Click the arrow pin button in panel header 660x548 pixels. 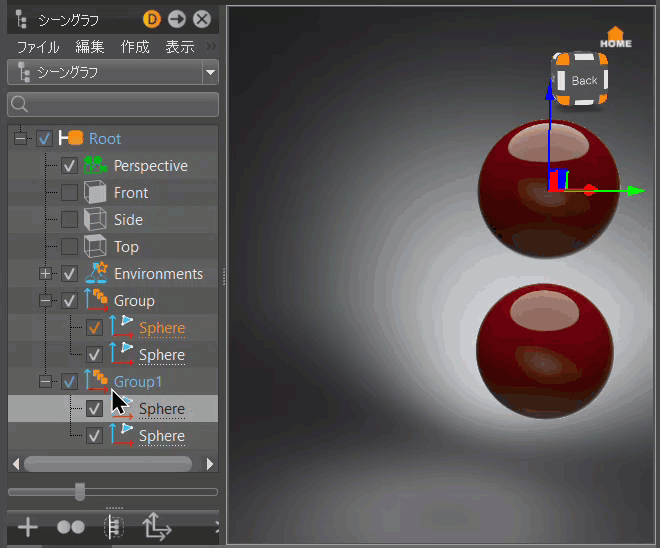coord(177,19)
